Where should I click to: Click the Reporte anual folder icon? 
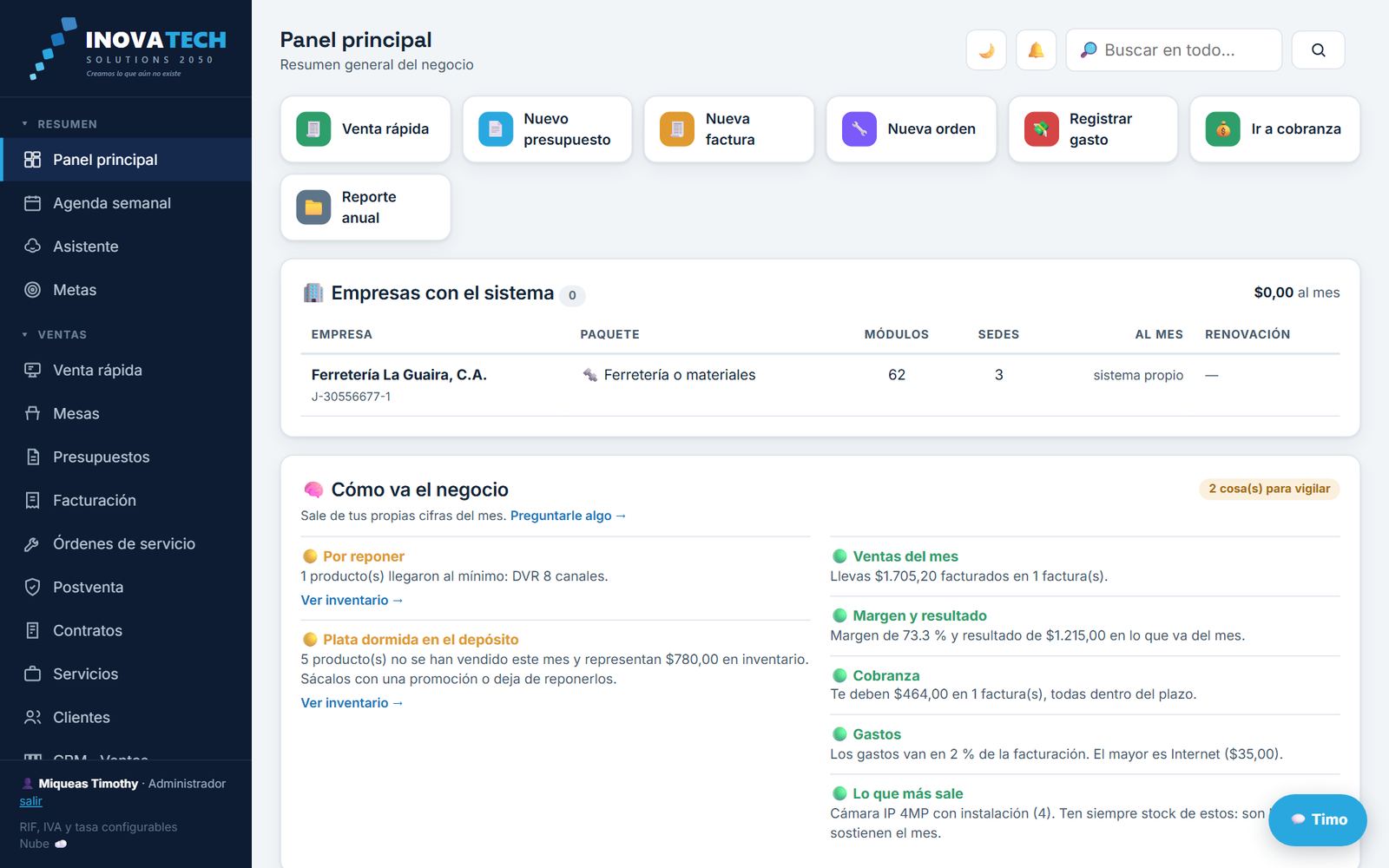[x=313, y=207]
